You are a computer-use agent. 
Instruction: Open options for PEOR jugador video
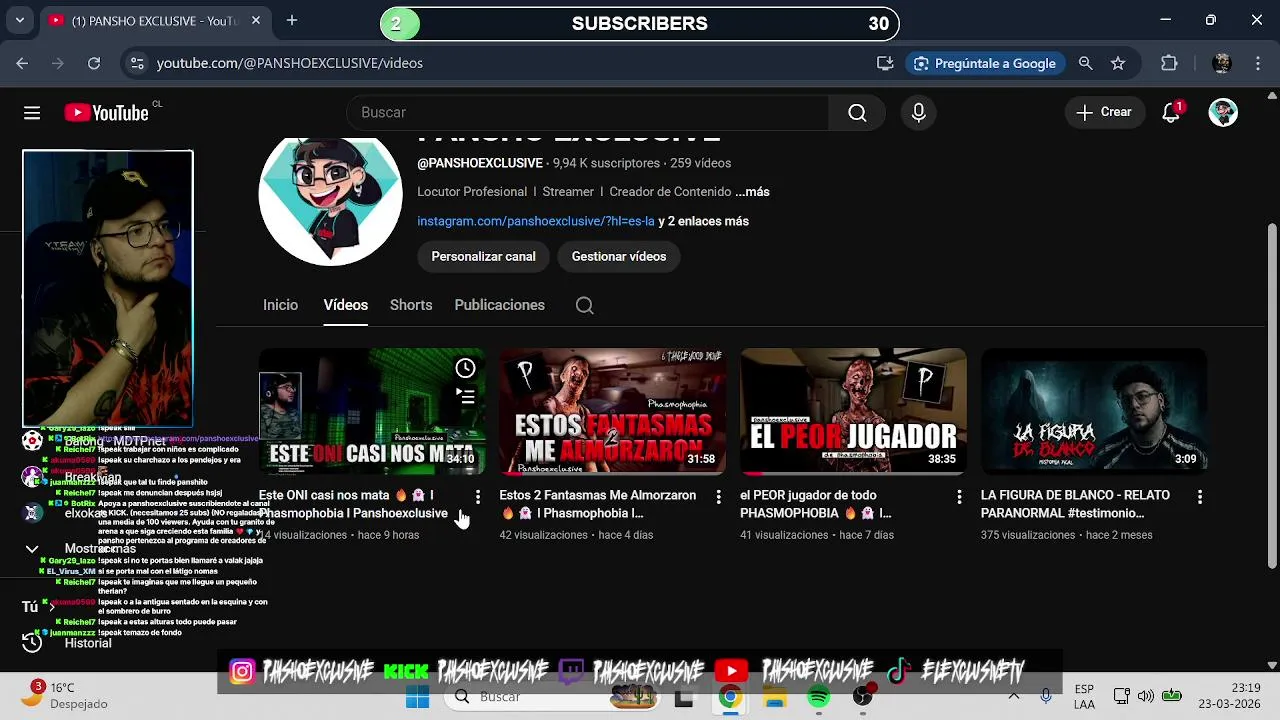(959, 497)
